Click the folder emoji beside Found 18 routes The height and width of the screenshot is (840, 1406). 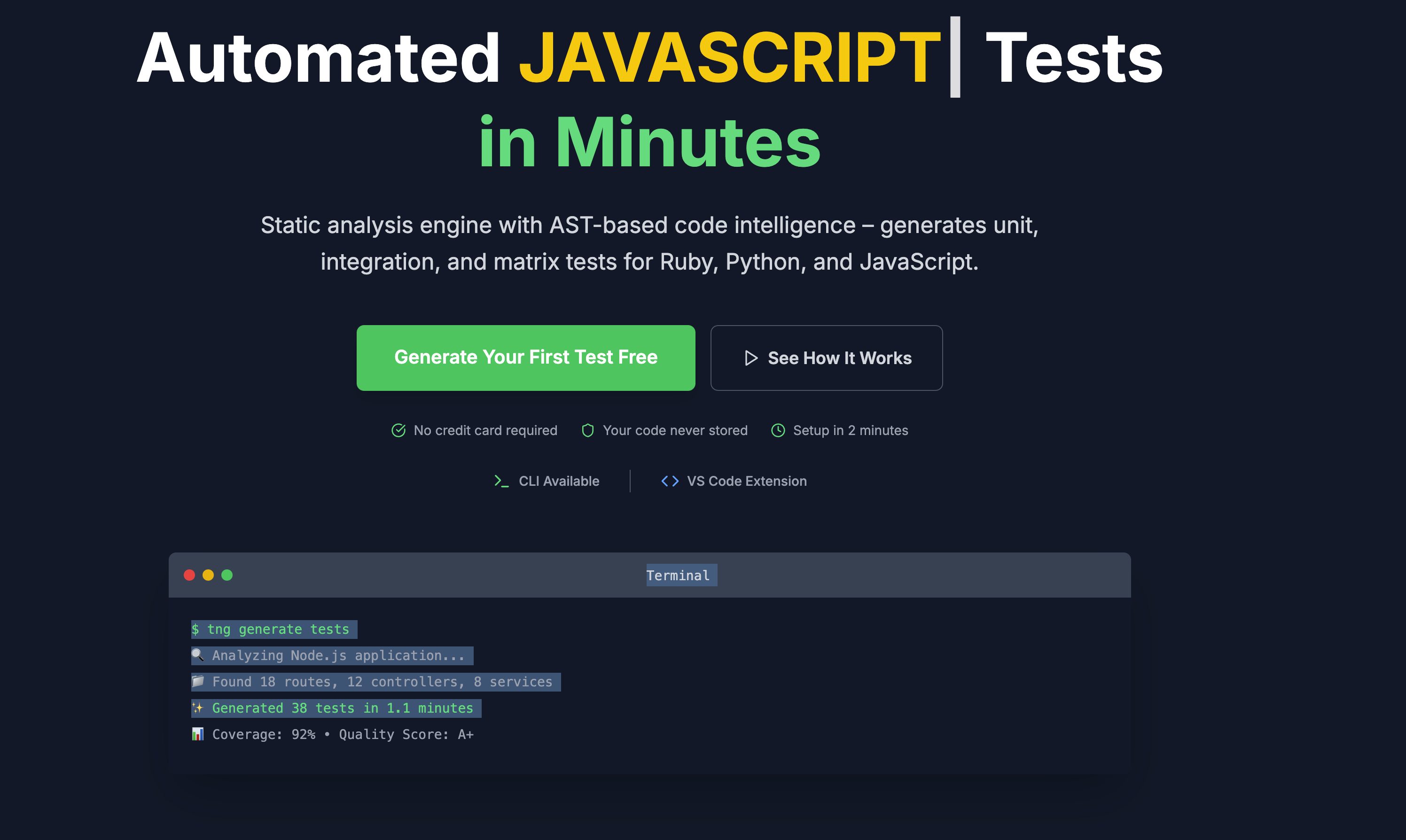tap(197, 682)
